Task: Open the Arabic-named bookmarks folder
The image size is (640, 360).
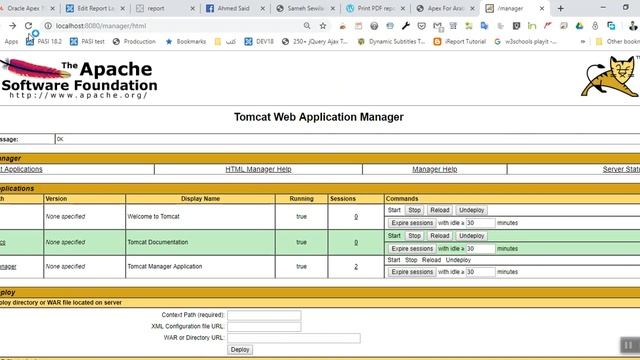Action: [x=225, y=42]
